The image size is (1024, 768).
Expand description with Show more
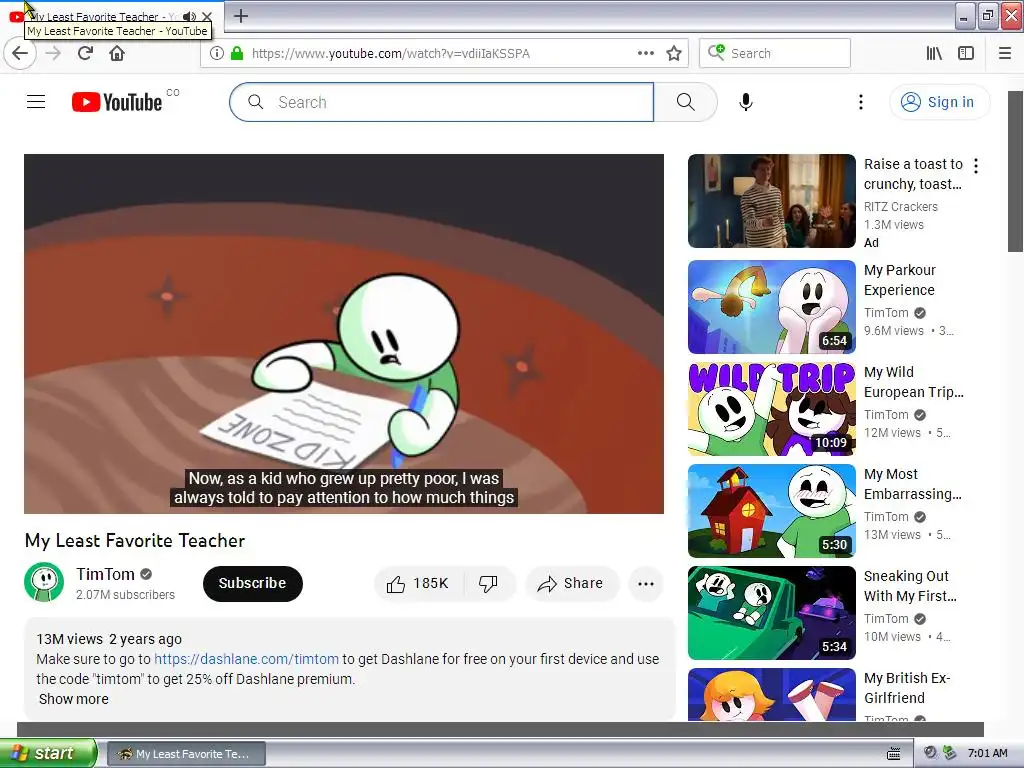pyautogui.click(x=73, y=699)
